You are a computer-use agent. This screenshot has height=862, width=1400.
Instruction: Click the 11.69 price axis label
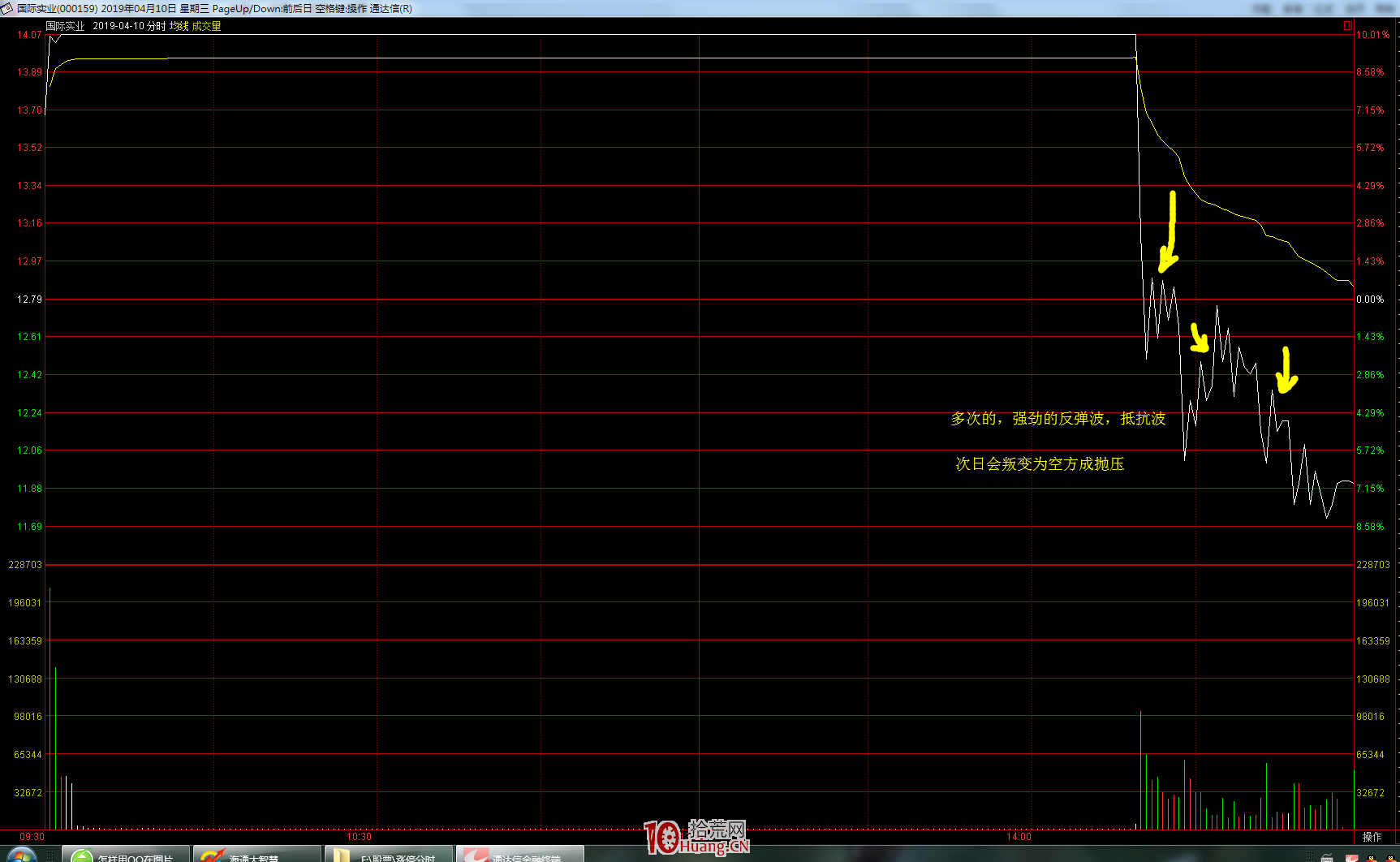pyautogui.click(x=29, y=527)
